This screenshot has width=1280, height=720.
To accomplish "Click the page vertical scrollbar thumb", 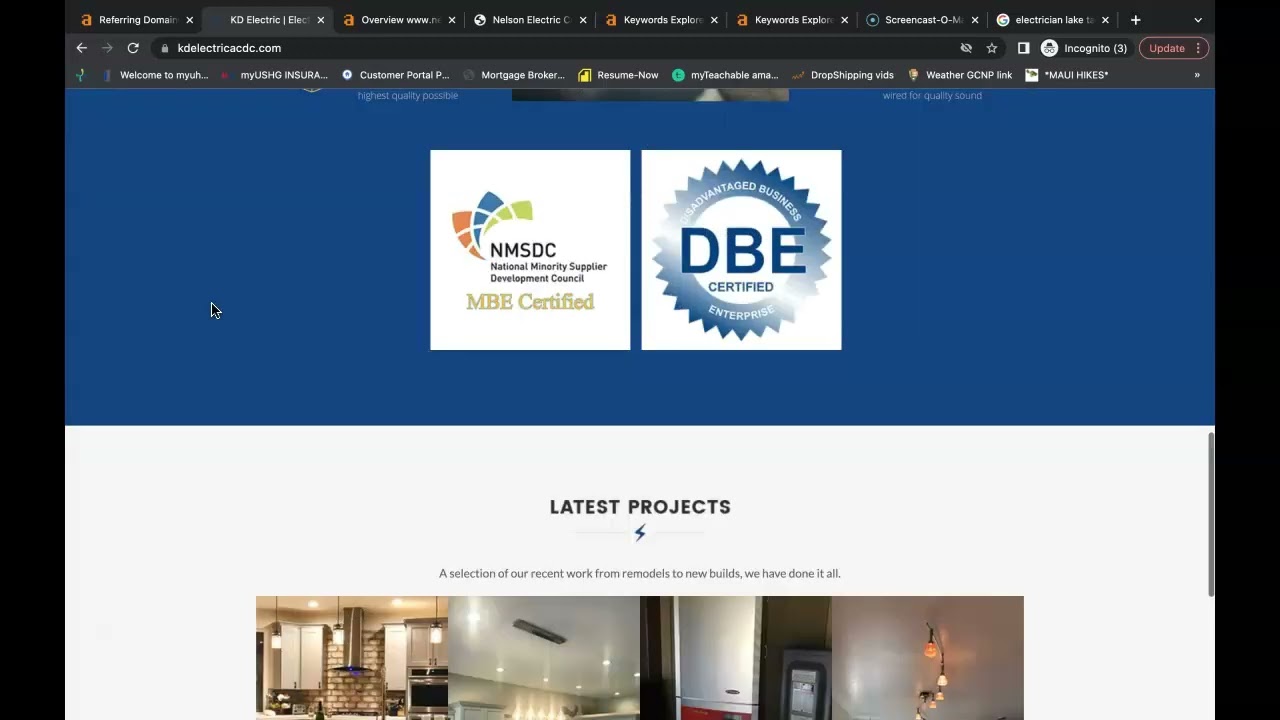I will 1211,514.
